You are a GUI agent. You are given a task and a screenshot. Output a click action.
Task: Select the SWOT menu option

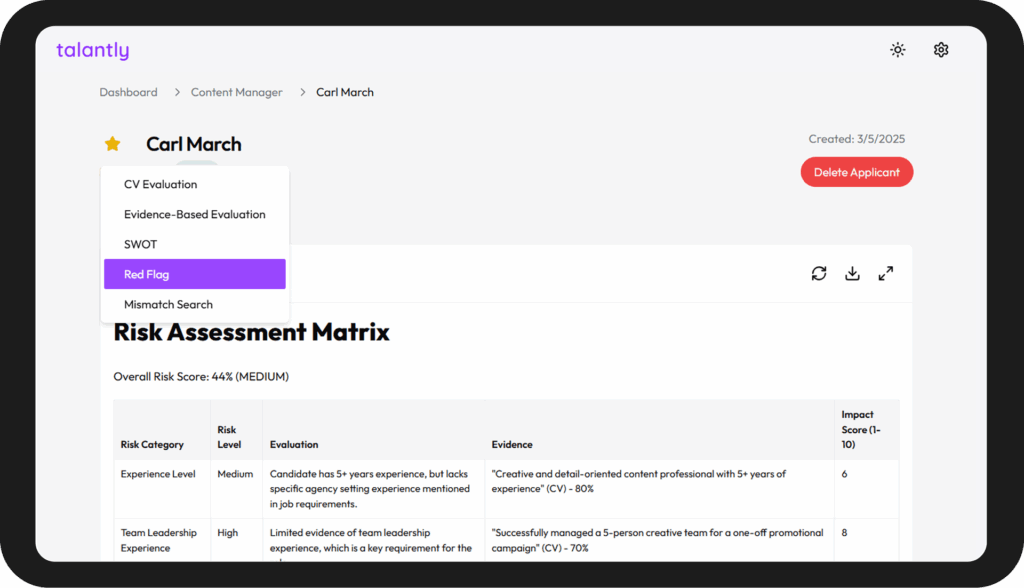[x=195, y=244]
